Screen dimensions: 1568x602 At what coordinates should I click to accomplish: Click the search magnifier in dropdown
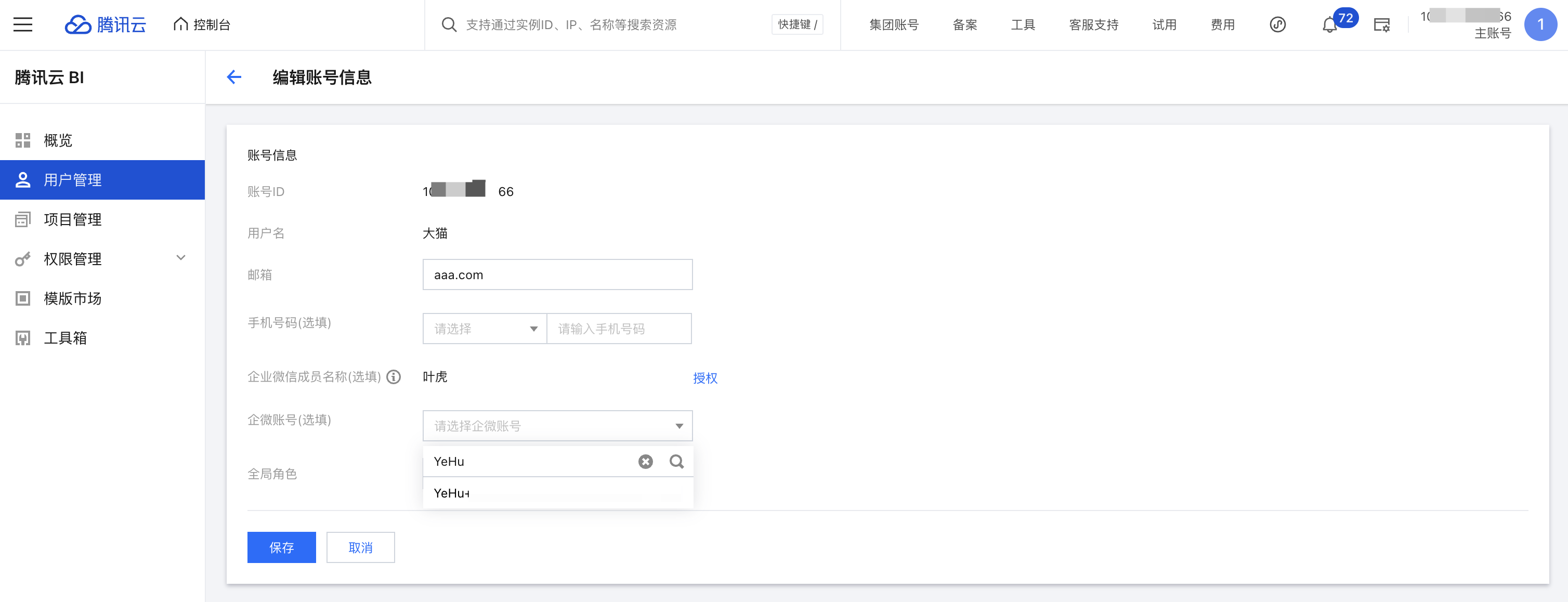point(676,462)
